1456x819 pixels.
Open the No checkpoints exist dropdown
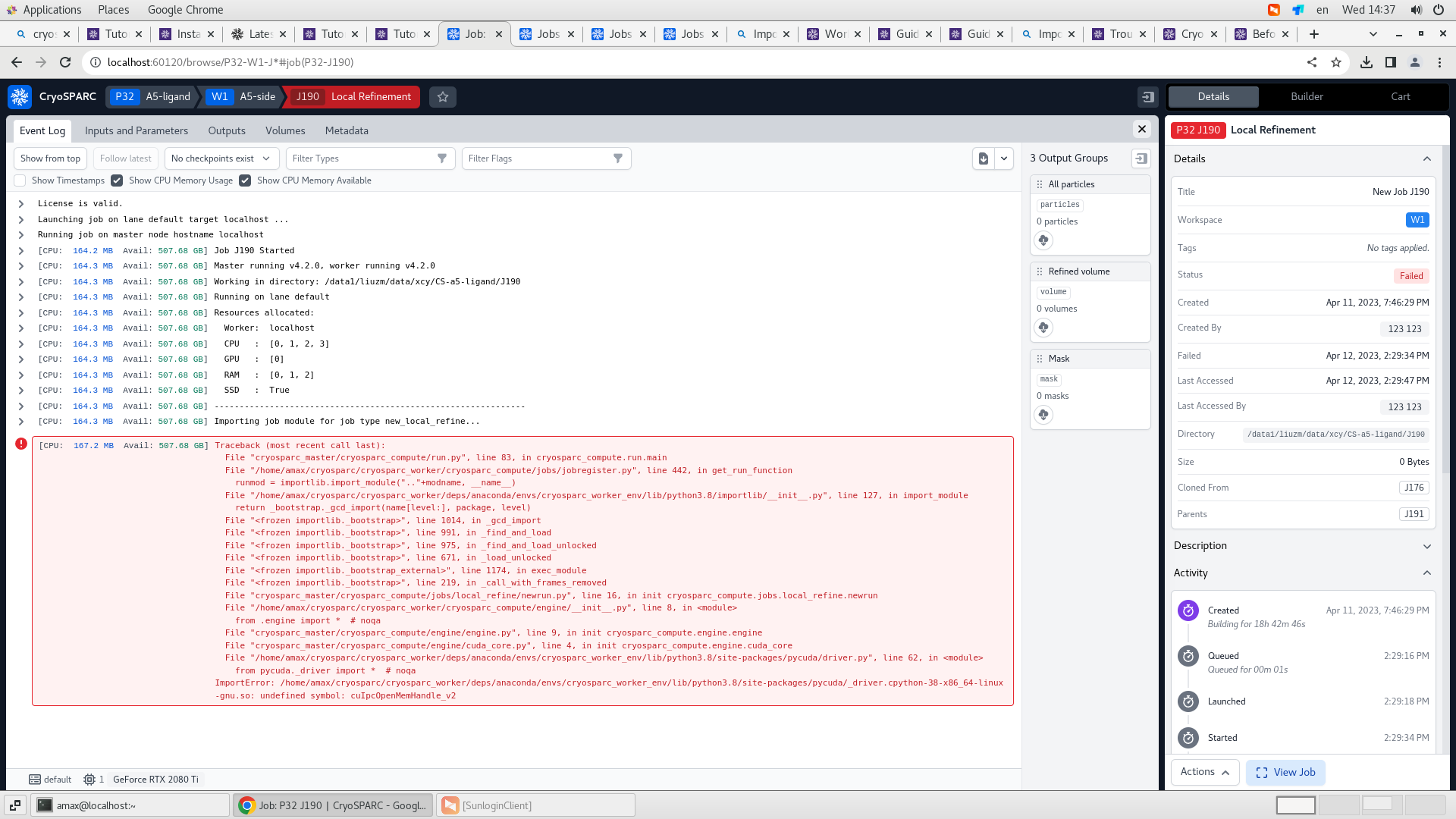220,158
